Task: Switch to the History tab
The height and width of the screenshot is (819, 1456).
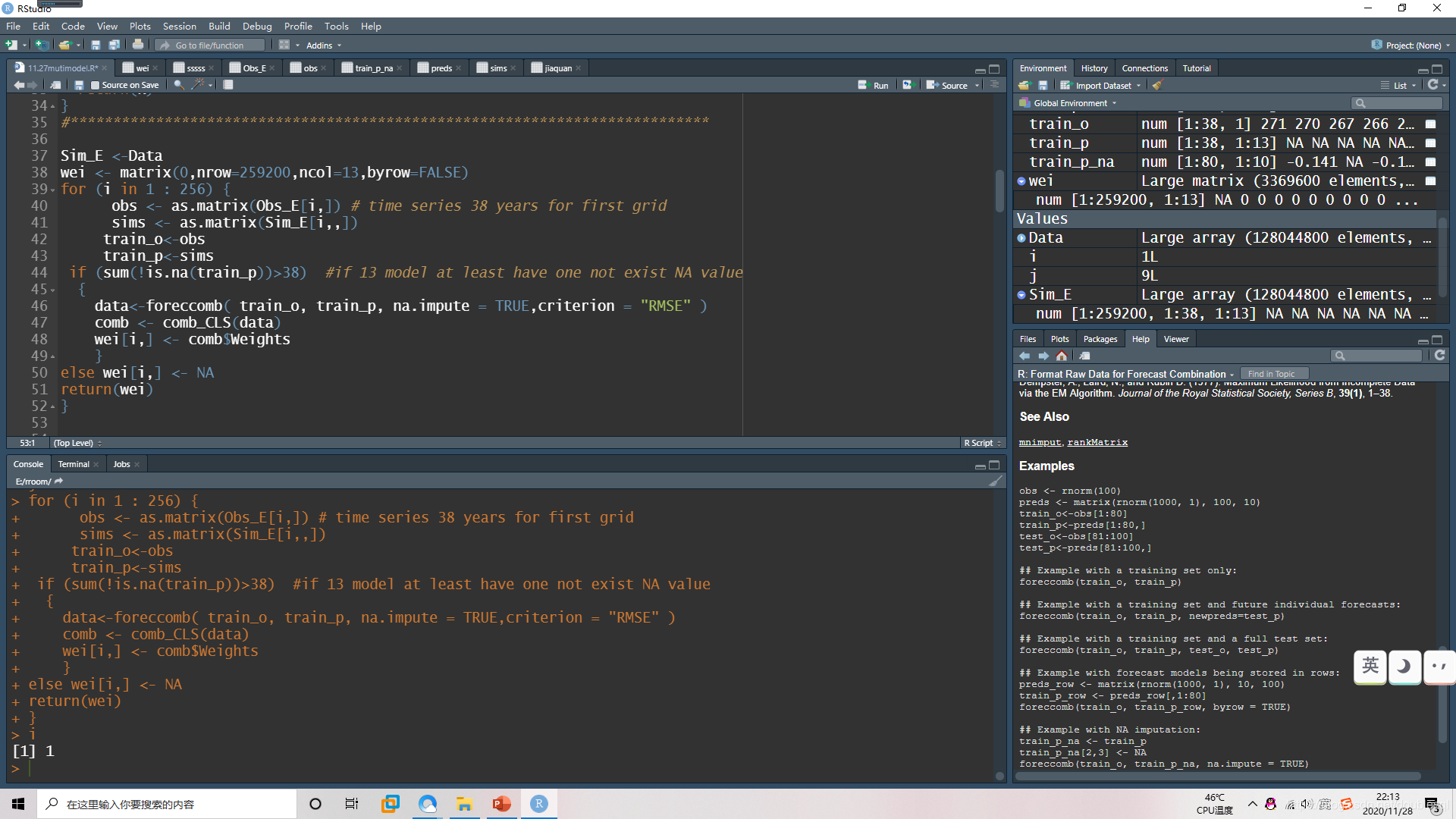Action: tap(1094, 68)
